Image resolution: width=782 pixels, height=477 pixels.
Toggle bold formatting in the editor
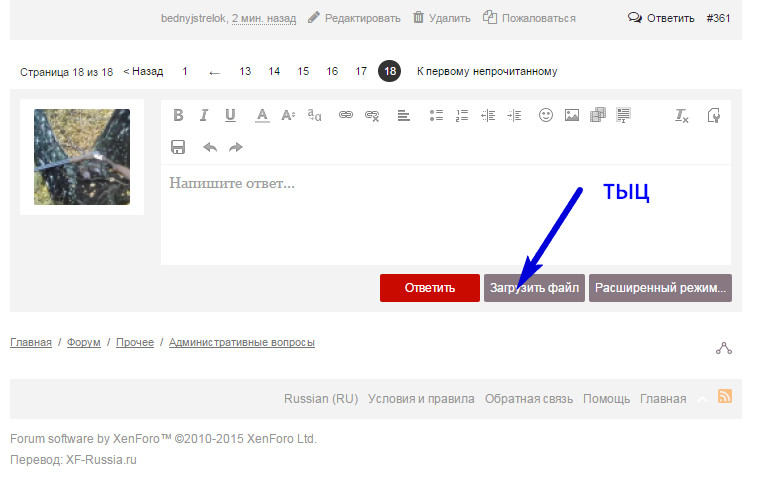(x=178, y=115)
